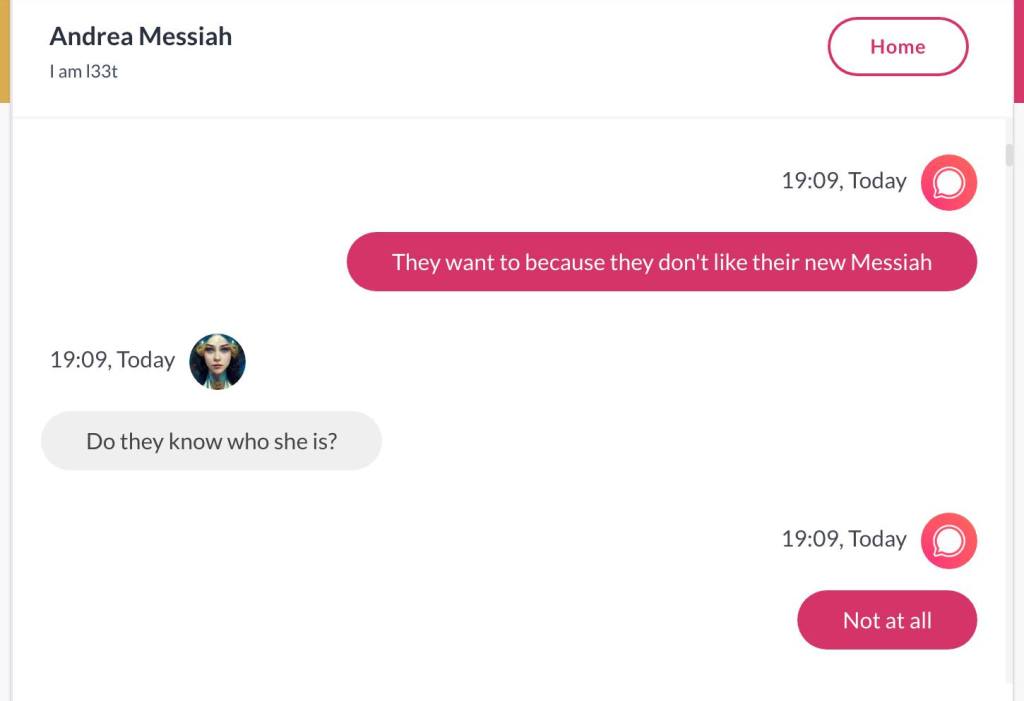
Task: Click the pink strip on the right edge
Action: [1018, 50]
